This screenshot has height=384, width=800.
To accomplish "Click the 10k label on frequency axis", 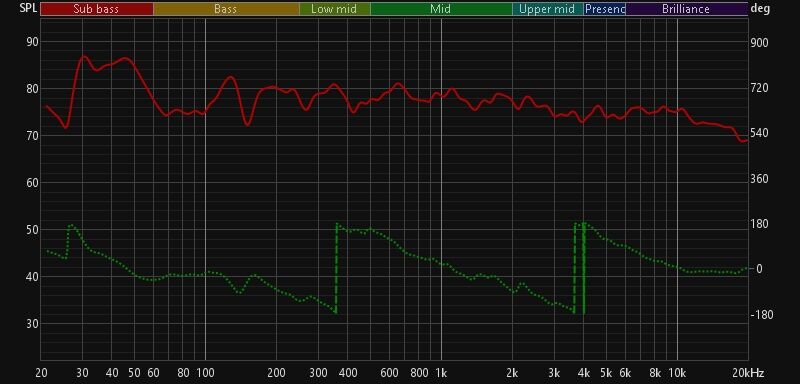I will (677, 372).
